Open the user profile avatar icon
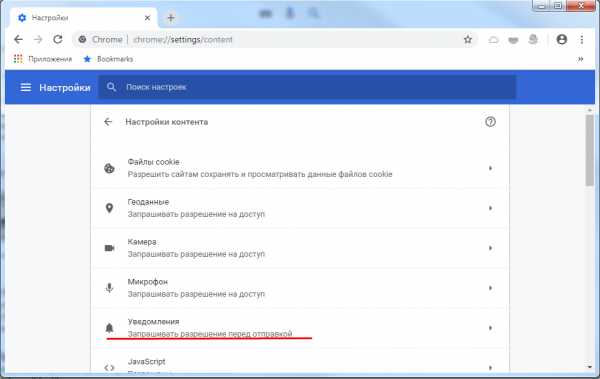 (x=562, y=39)
